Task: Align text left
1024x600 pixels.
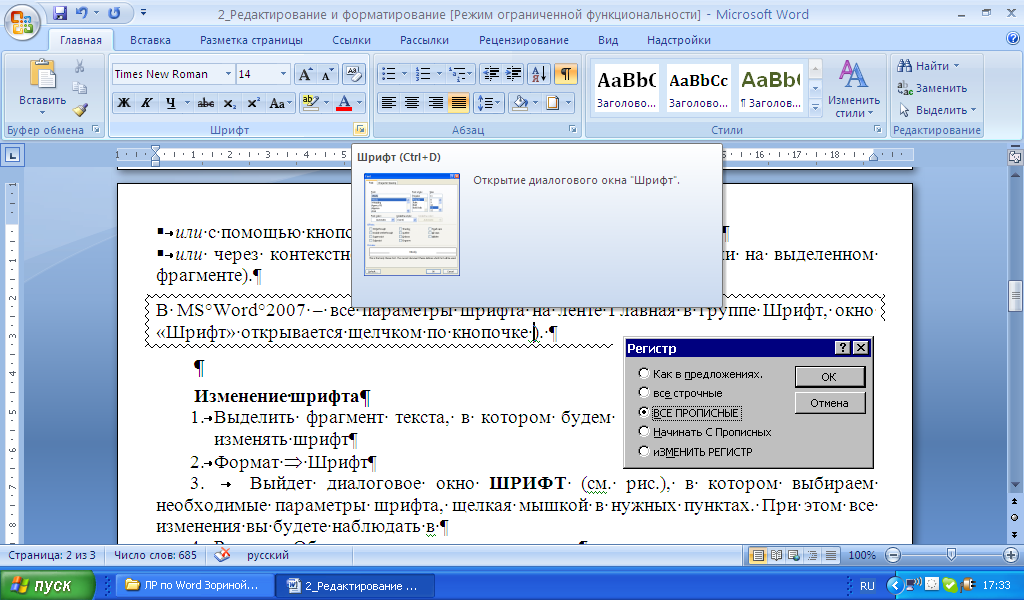Action: (x=389, y=103)
